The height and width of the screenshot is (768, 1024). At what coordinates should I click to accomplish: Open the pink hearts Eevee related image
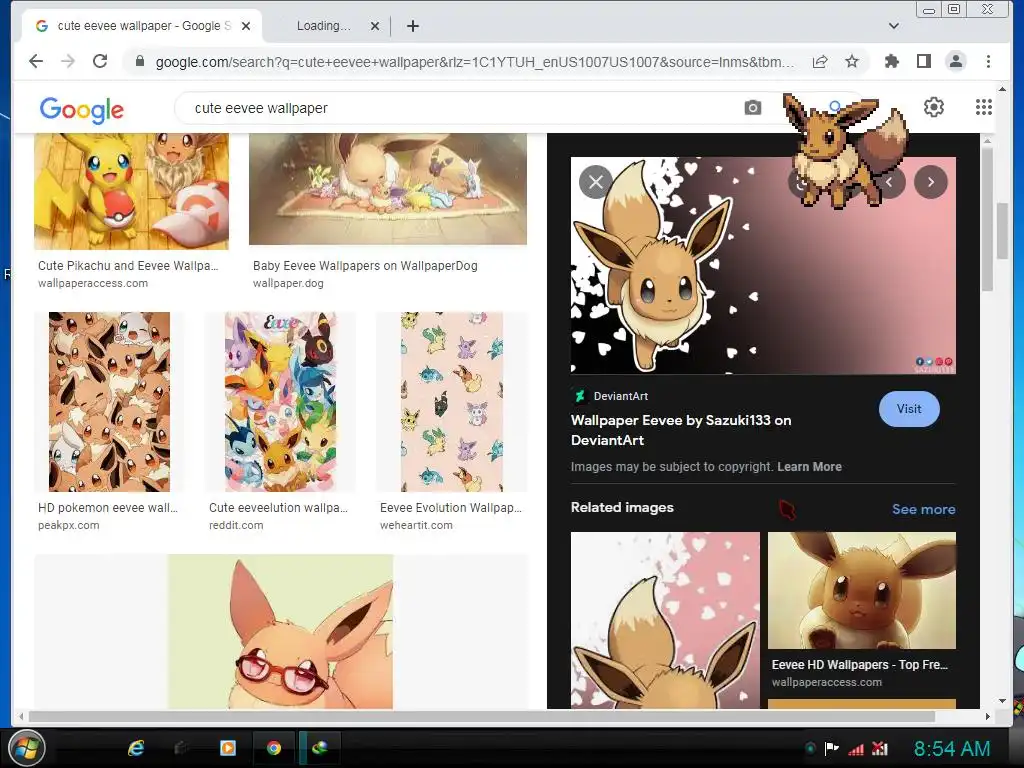click(665, 620)
